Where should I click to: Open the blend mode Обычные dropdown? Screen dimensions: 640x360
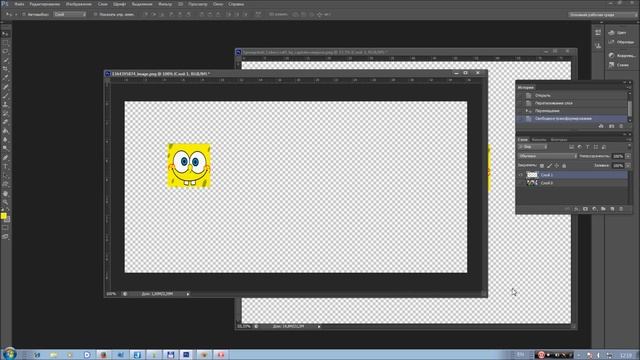click(548, 156)
